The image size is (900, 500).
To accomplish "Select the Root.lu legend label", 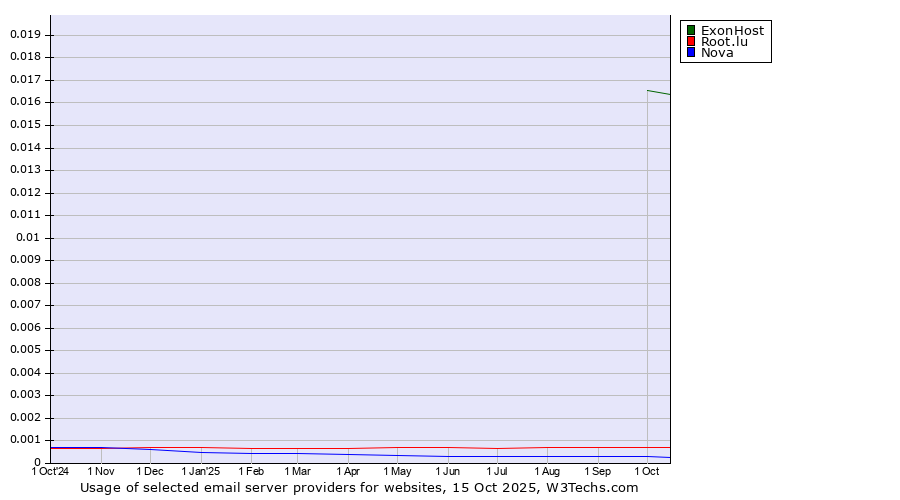I will coord(724,42).
